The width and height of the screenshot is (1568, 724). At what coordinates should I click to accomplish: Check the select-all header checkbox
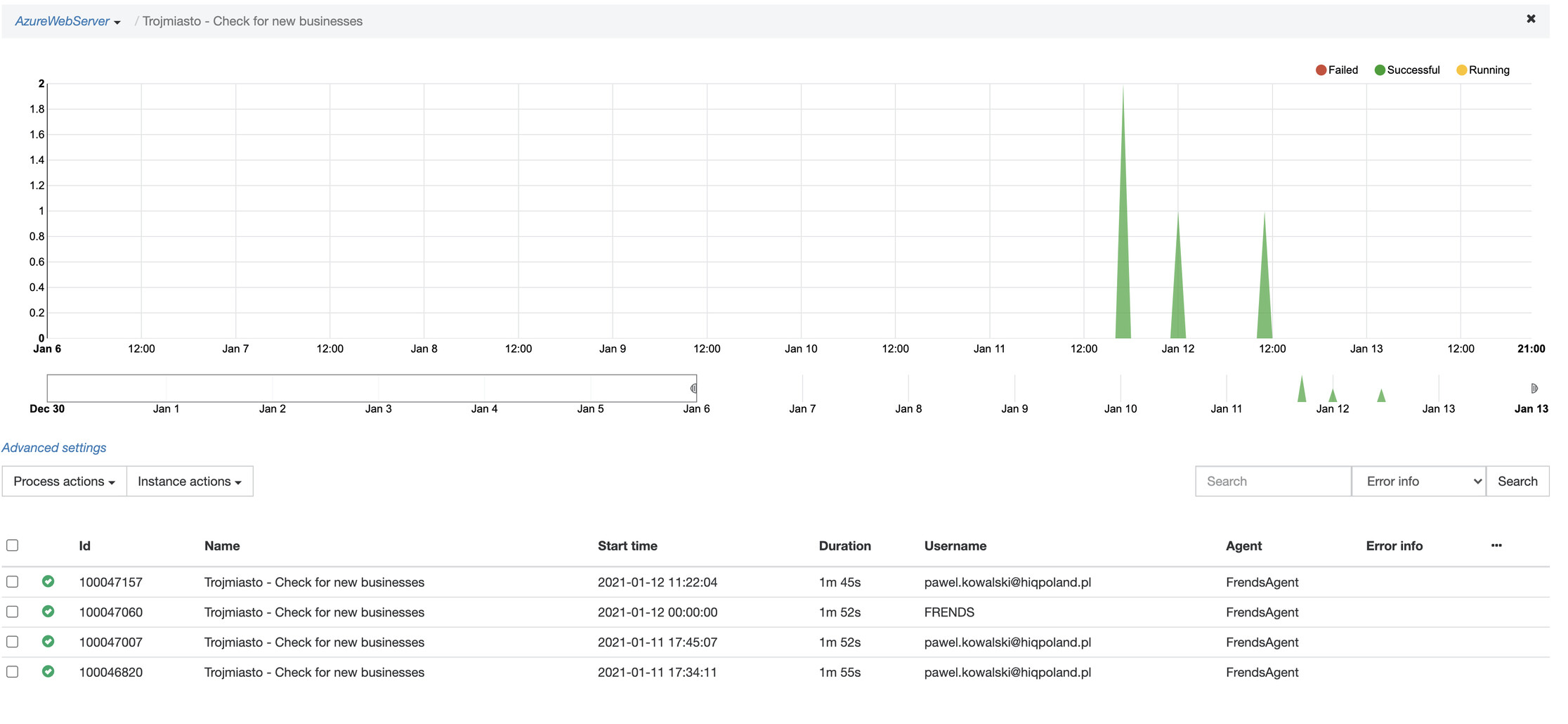tap(12, 545)
